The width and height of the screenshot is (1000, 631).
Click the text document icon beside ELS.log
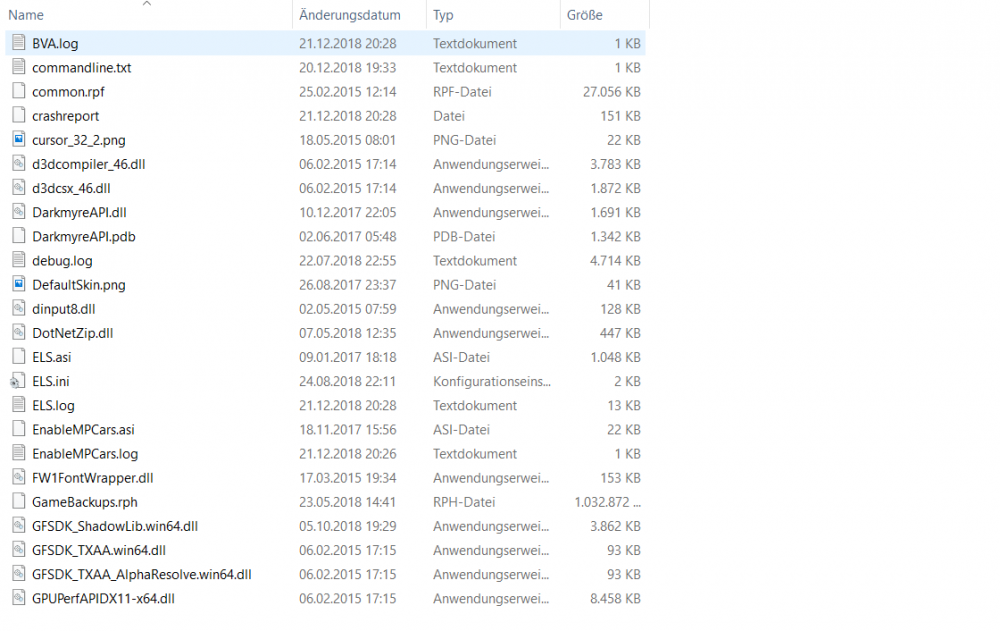point(16,405)
